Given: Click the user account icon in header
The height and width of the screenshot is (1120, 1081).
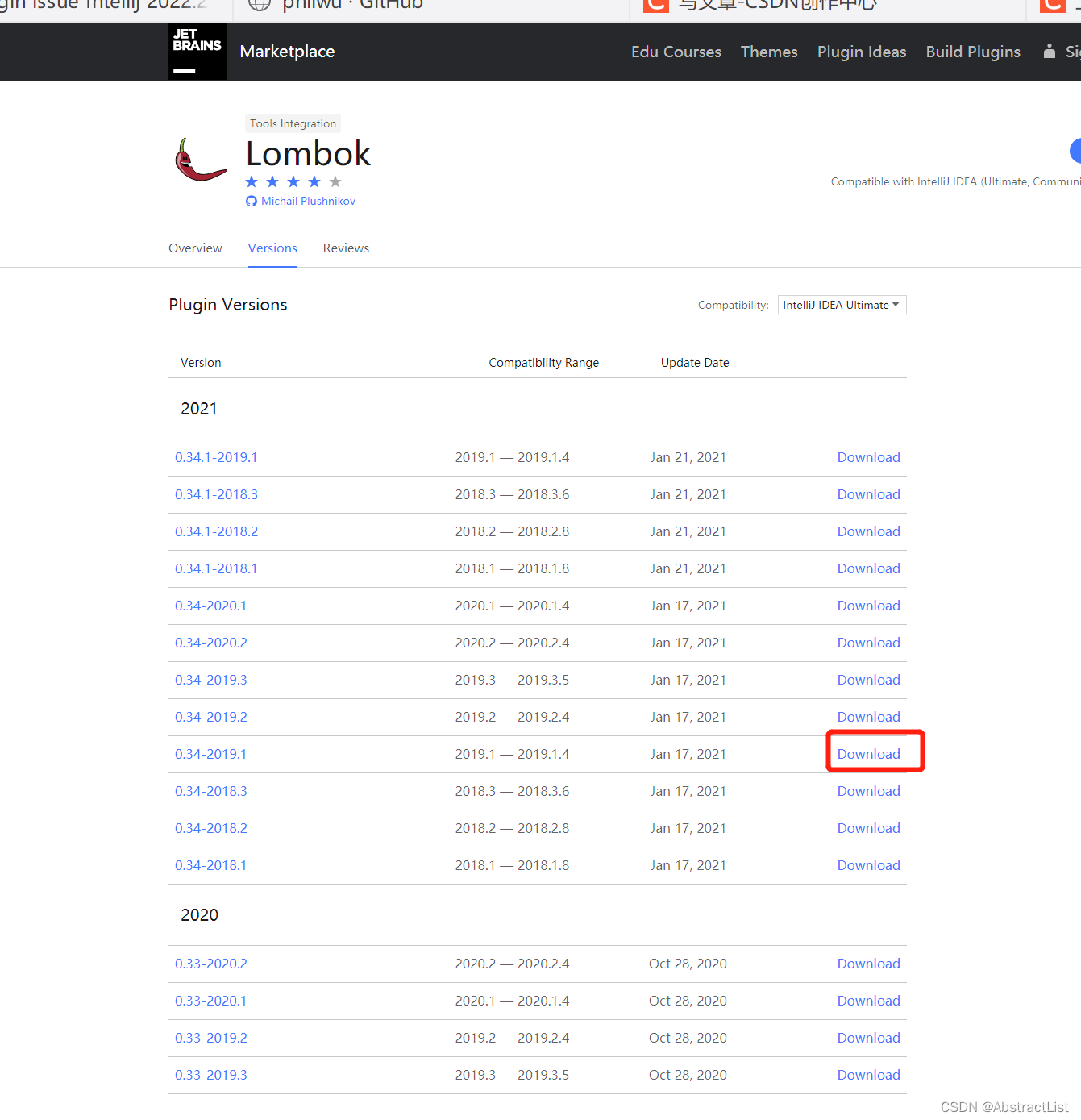Looking at the screenshot, I should tap(1049, 52).
